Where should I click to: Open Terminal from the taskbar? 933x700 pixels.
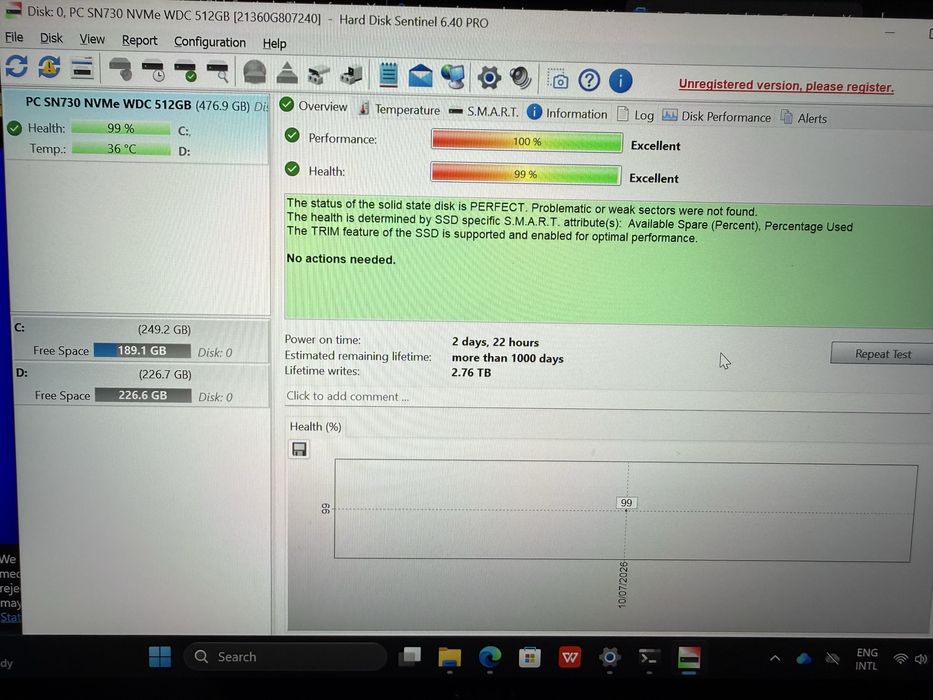click(x=649, y=658)
